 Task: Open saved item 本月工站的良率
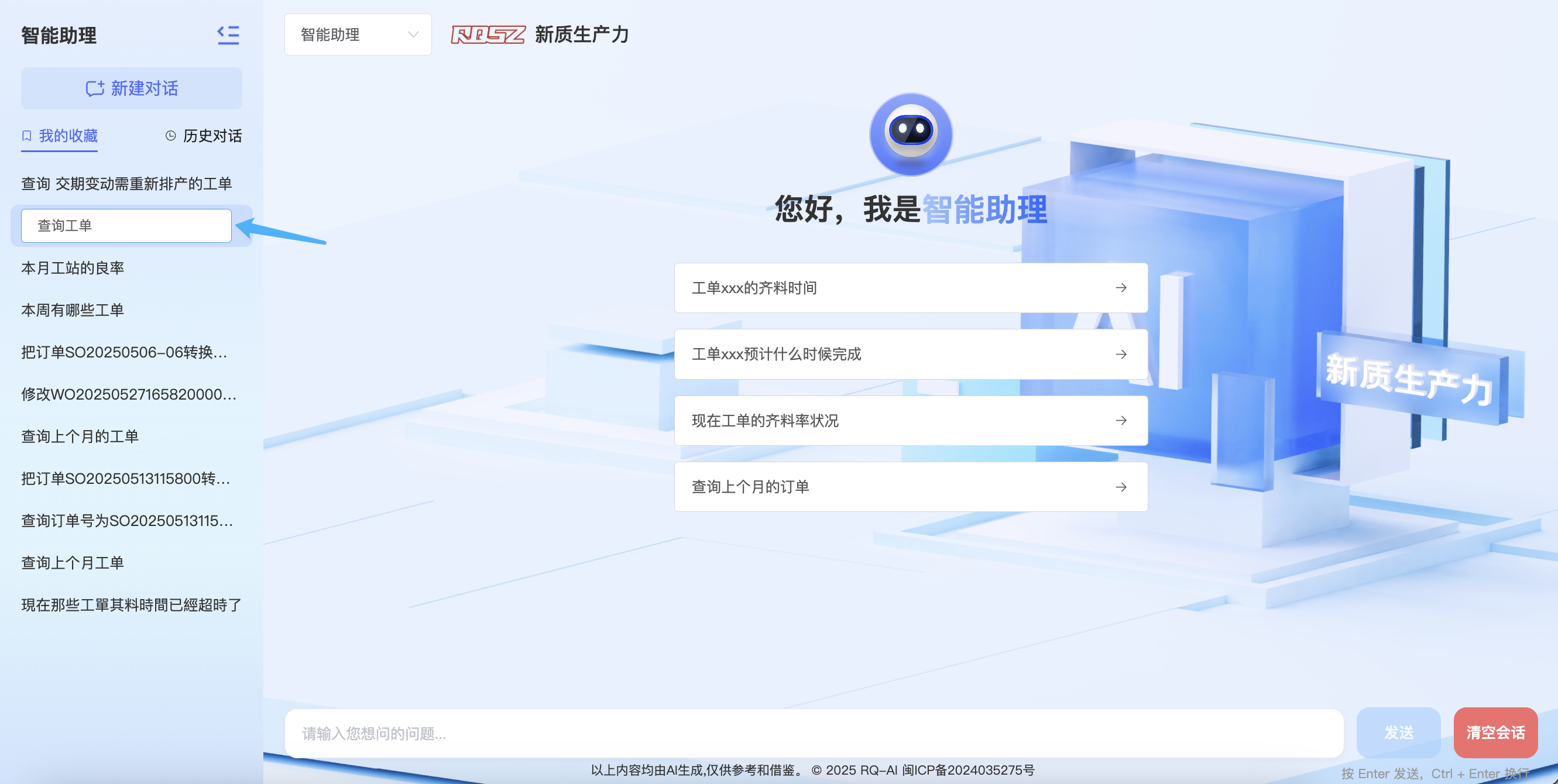tap(73, 269)
